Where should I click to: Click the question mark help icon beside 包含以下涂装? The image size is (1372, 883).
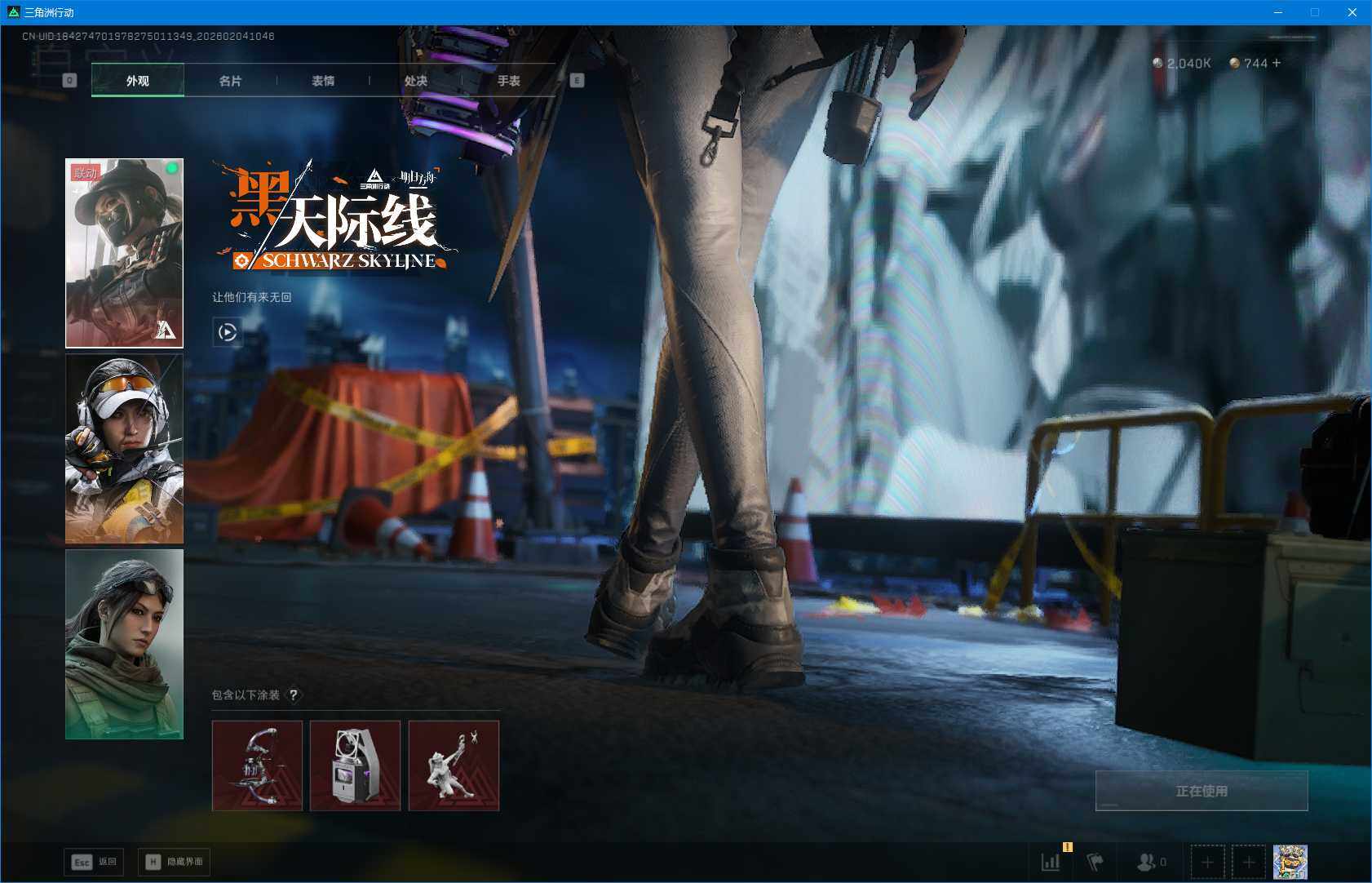click(294, 694)
